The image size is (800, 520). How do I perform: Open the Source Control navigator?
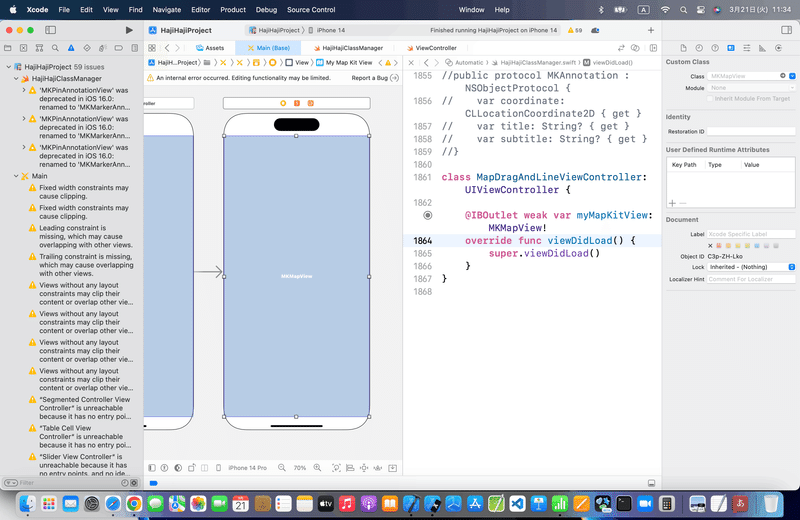[x=23, y=48]
